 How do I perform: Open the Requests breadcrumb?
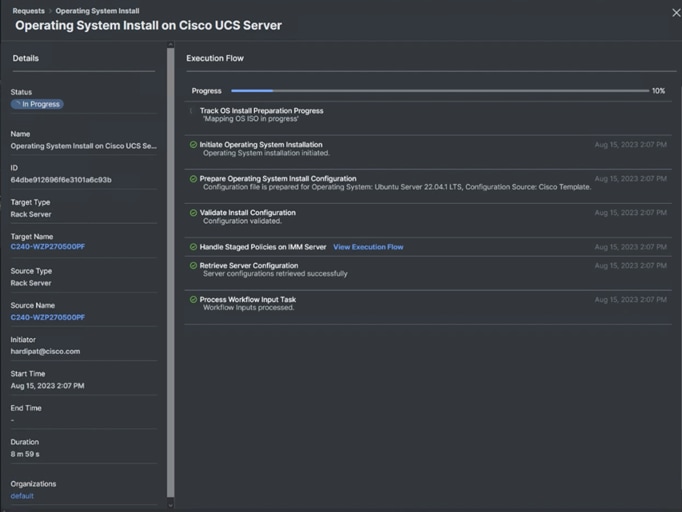point(28,11)
